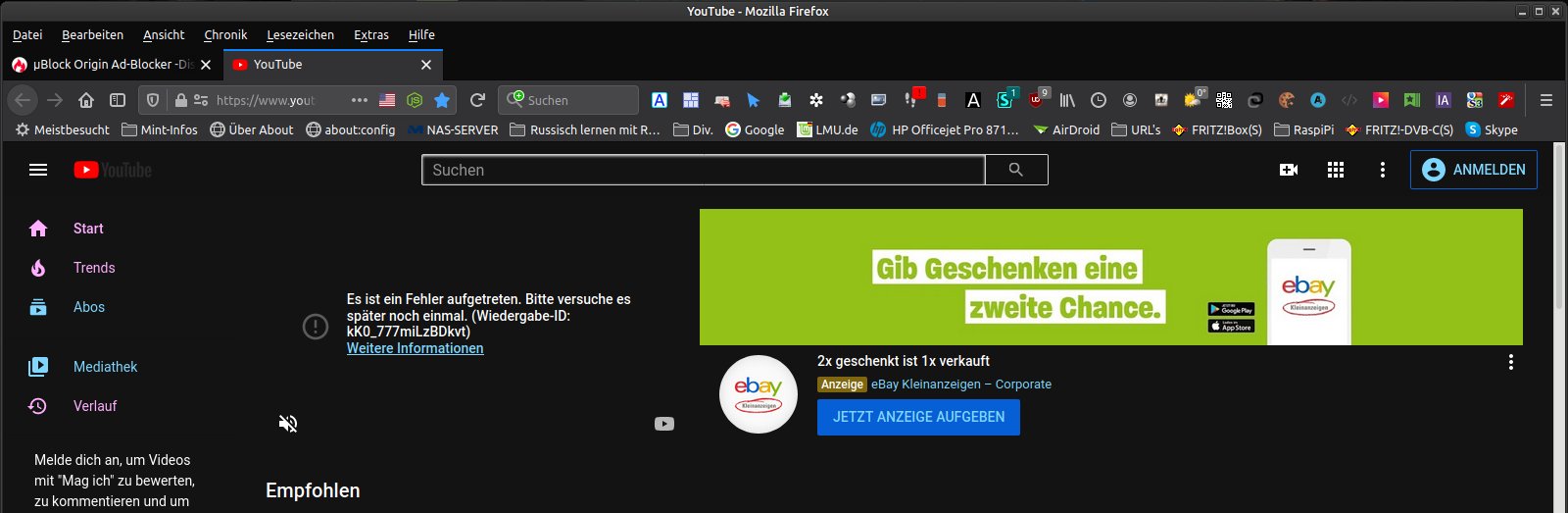Screen dimensions: 1568x513
Task: Click the weather sun toolbar icon
Action: 1193,99
